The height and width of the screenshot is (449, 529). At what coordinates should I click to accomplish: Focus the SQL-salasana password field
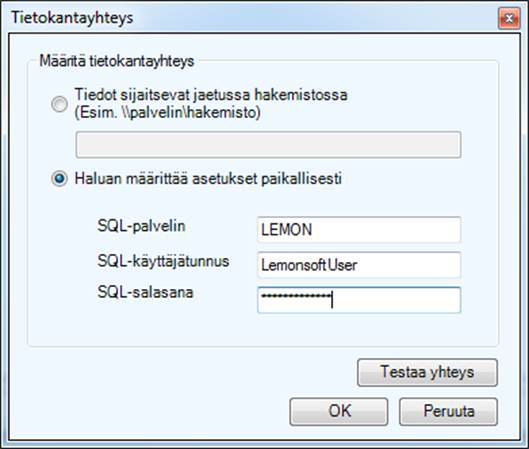tap(359, 300)
